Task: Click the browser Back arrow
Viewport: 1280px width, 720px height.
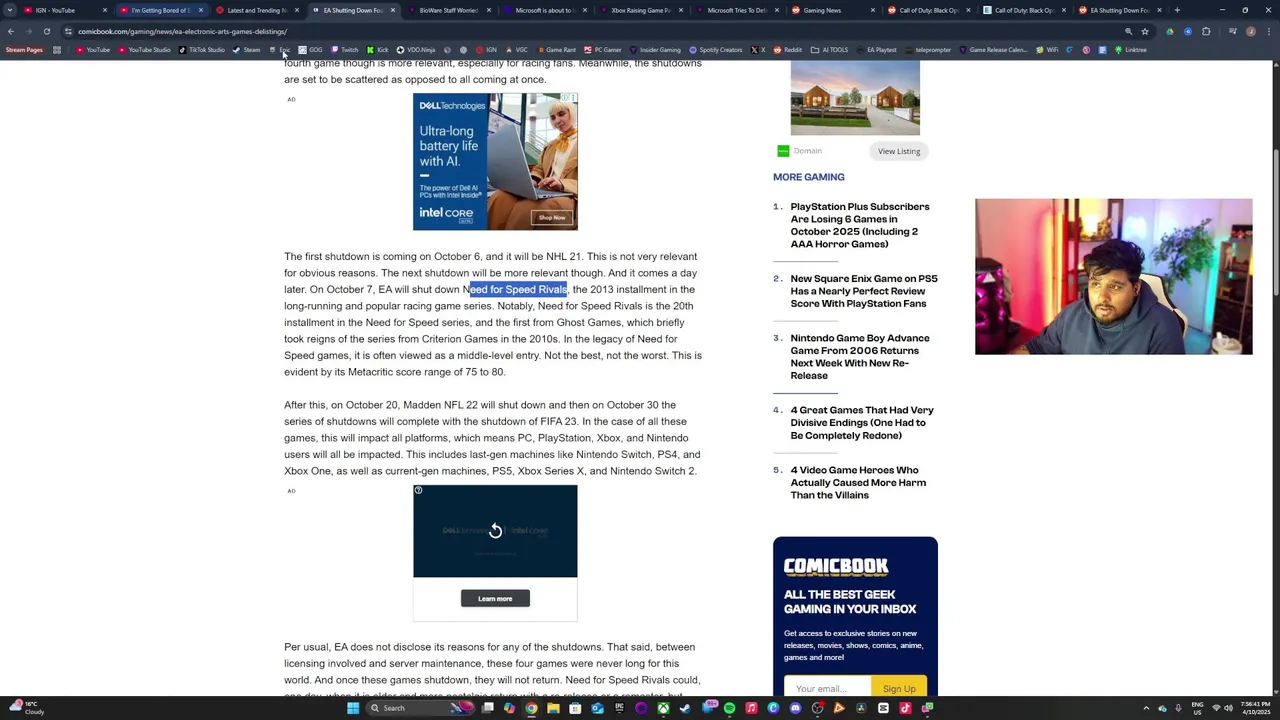Action: pyautogui.click(x=11, y=31)
